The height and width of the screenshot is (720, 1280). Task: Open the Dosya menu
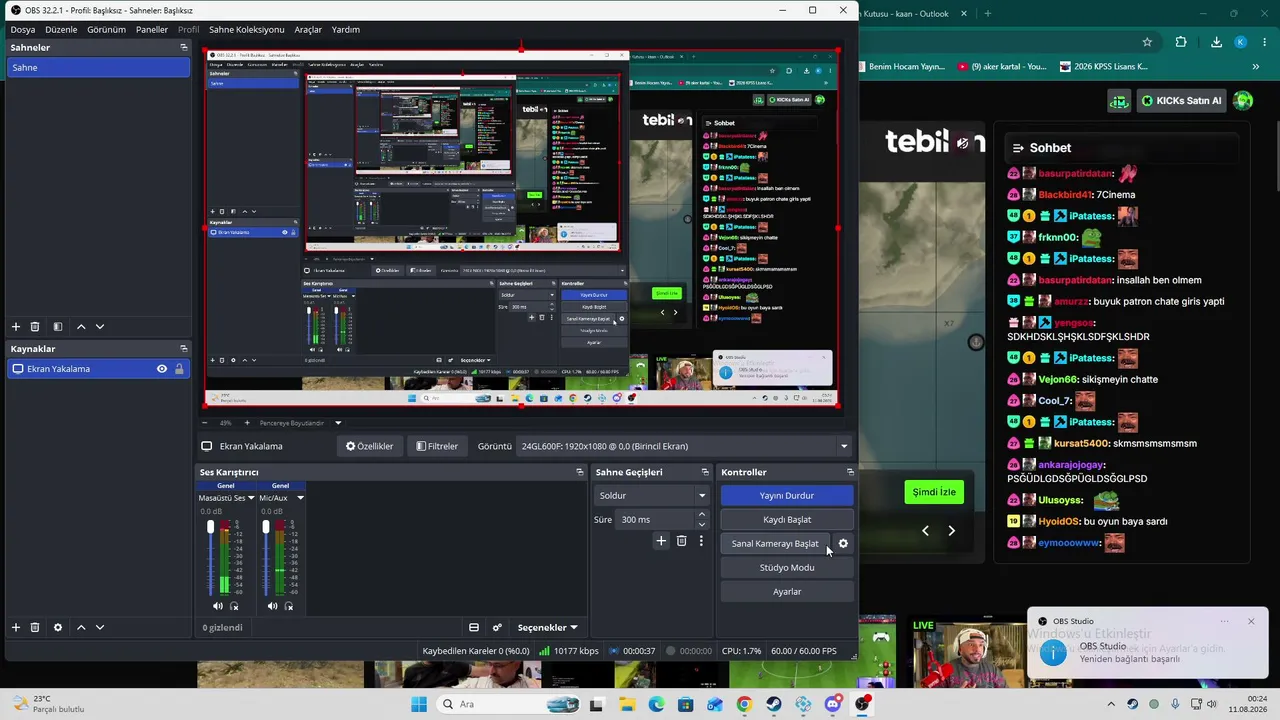coord(22,29)
